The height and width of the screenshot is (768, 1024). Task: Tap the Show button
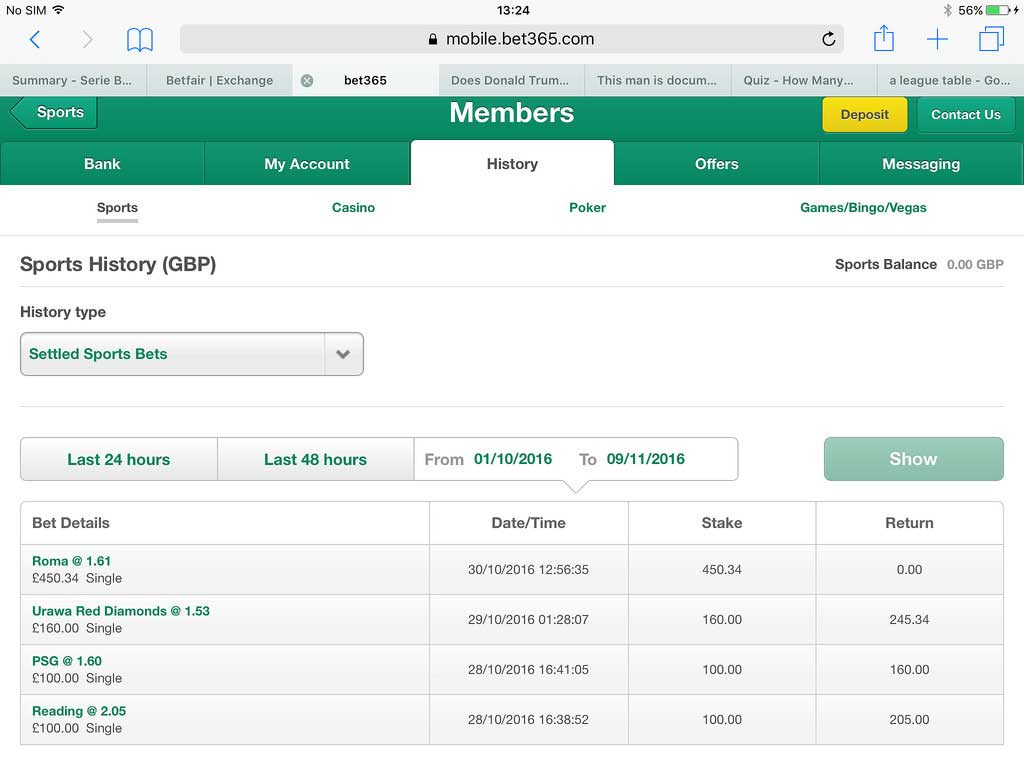913,459
